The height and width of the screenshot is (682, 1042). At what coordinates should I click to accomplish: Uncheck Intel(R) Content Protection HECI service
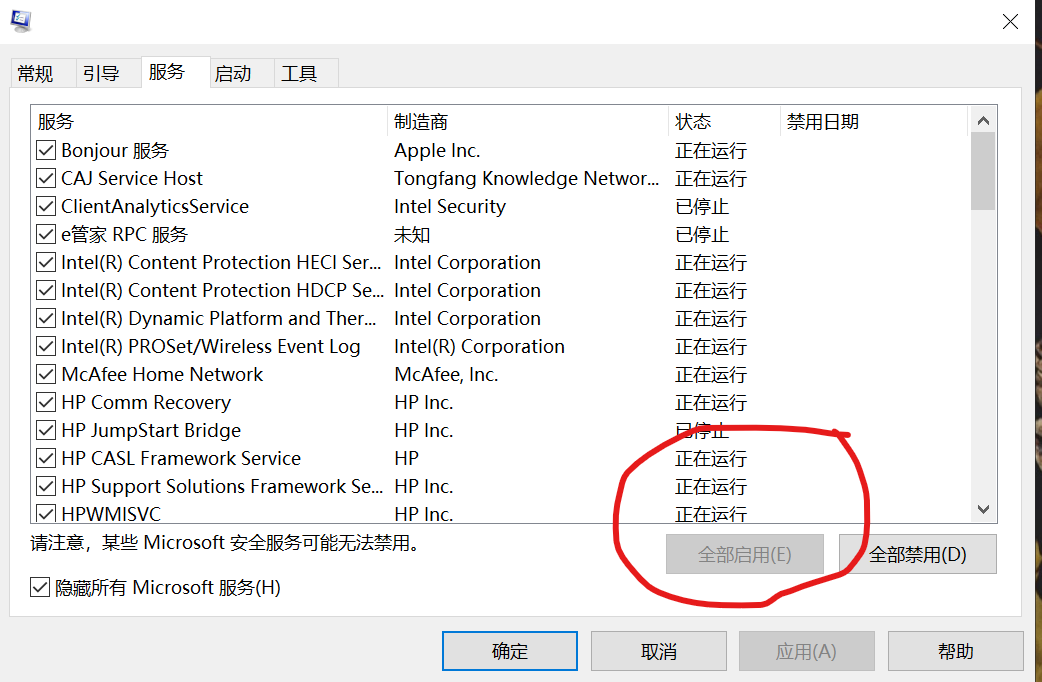[45, 262]
